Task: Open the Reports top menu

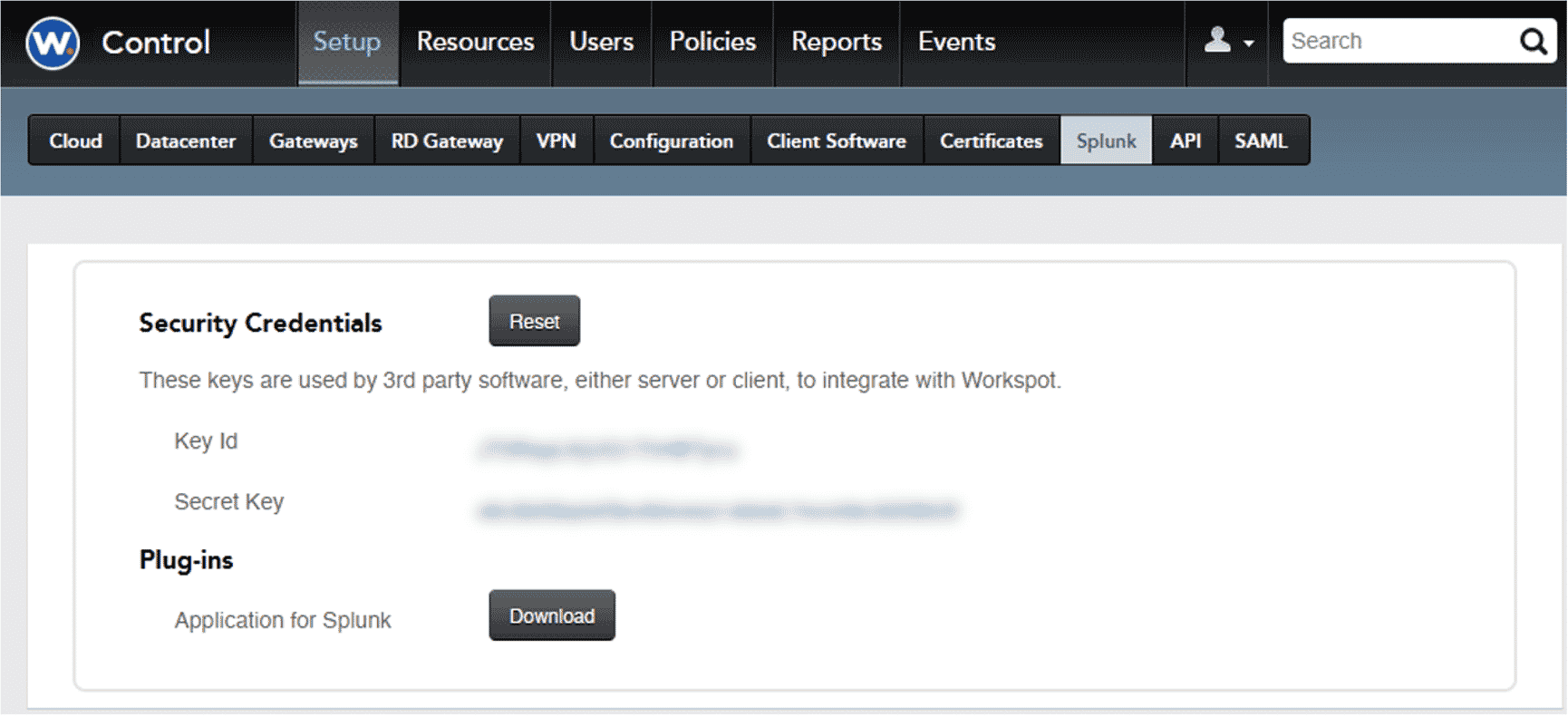Action: point(837,43)
